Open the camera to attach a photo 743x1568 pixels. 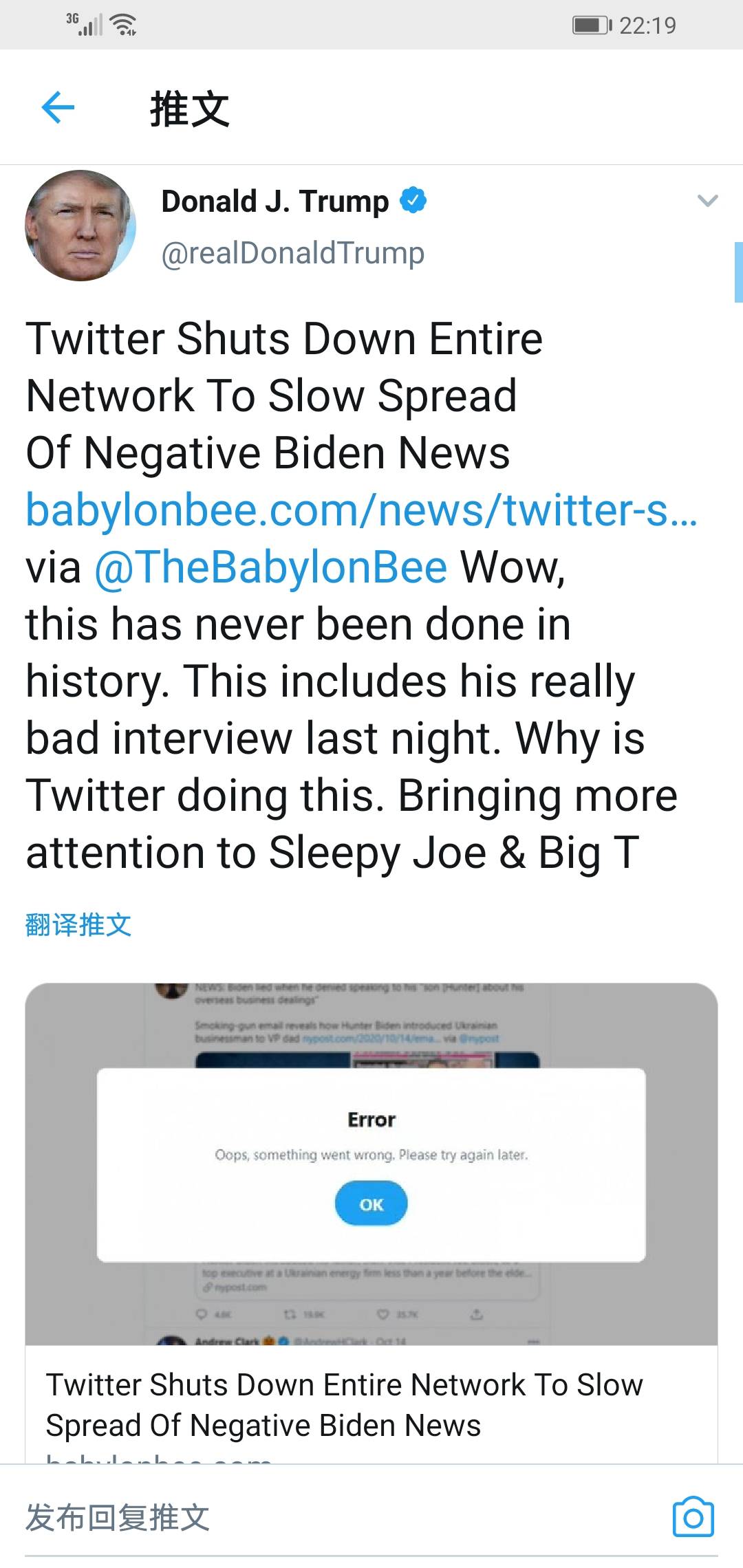[693, 1516]
